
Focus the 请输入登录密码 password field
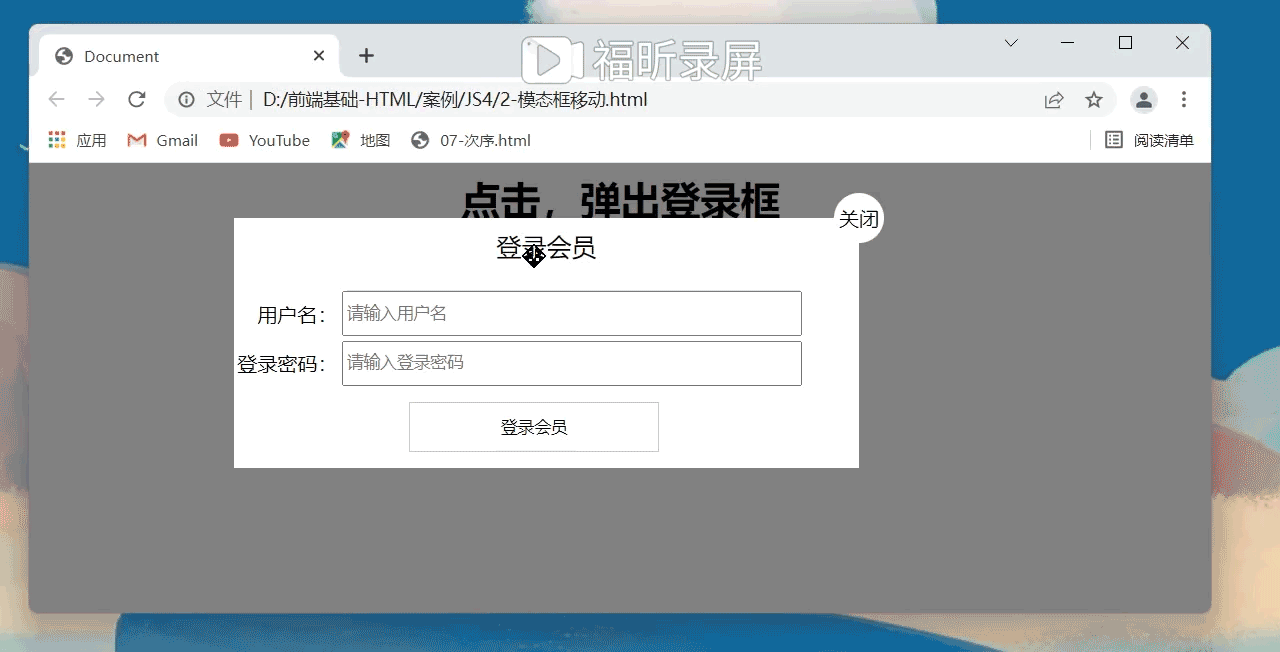(572, 363)
